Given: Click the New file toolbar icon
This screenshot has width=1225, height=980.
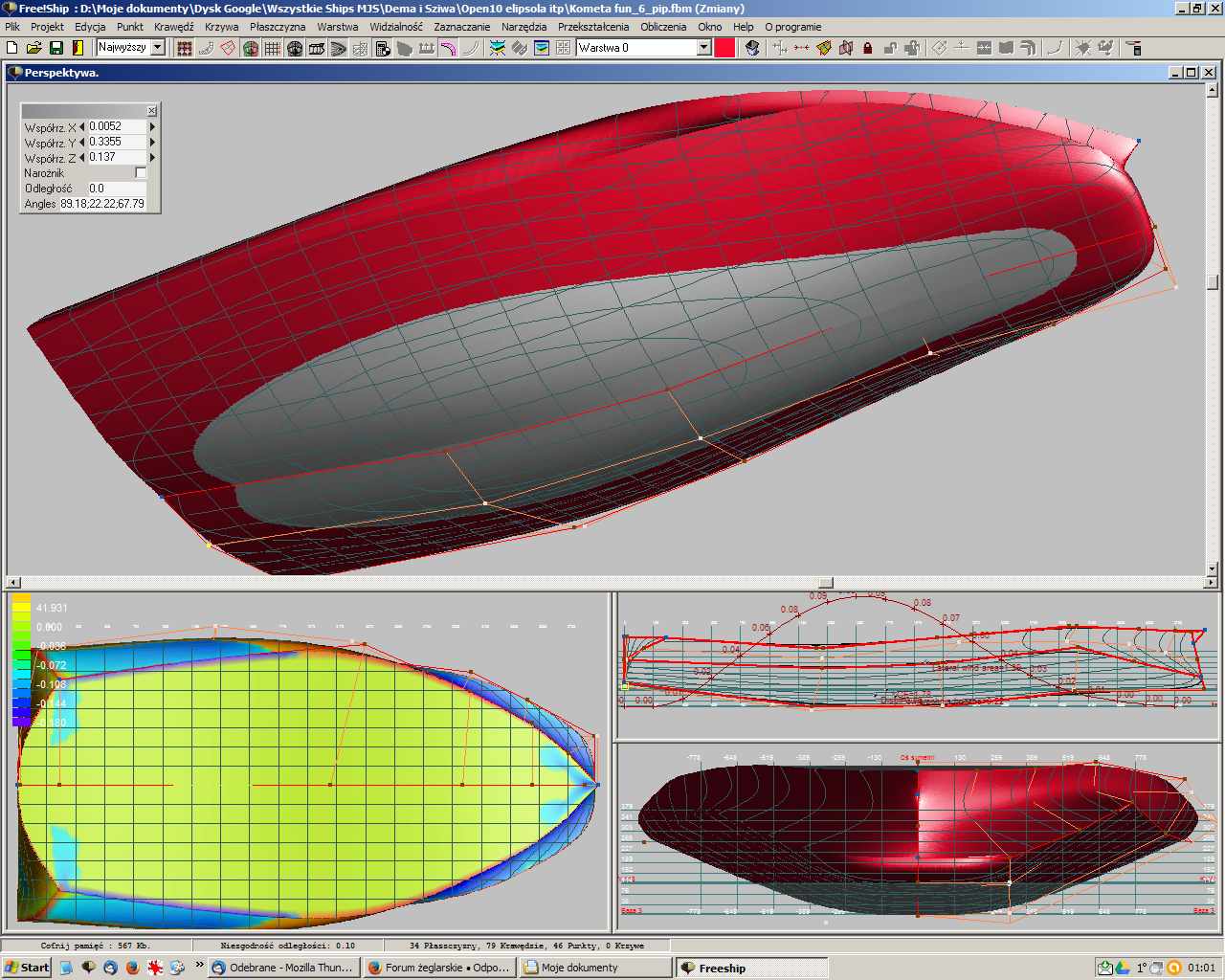Looking at the screenshot, I should 12,48.
